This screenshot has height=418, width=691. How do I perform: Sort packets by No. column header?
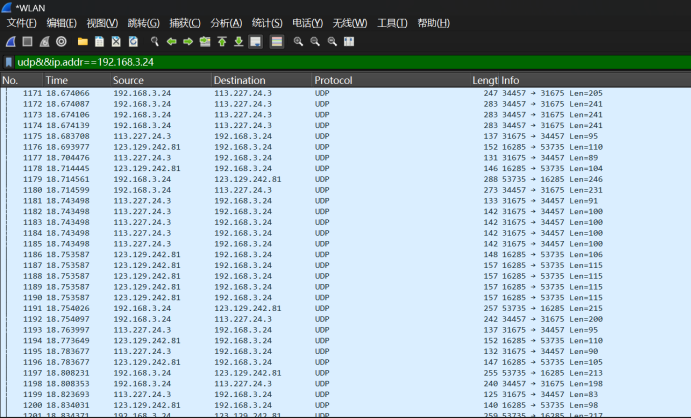click(x=21, y=80)
